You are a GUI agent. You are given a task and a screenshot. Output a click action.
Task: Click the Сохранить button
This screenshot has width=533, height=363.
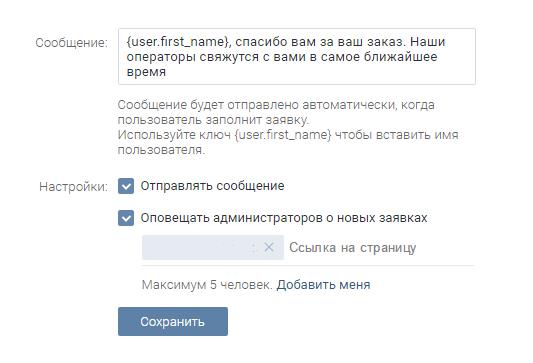point(173,322)
